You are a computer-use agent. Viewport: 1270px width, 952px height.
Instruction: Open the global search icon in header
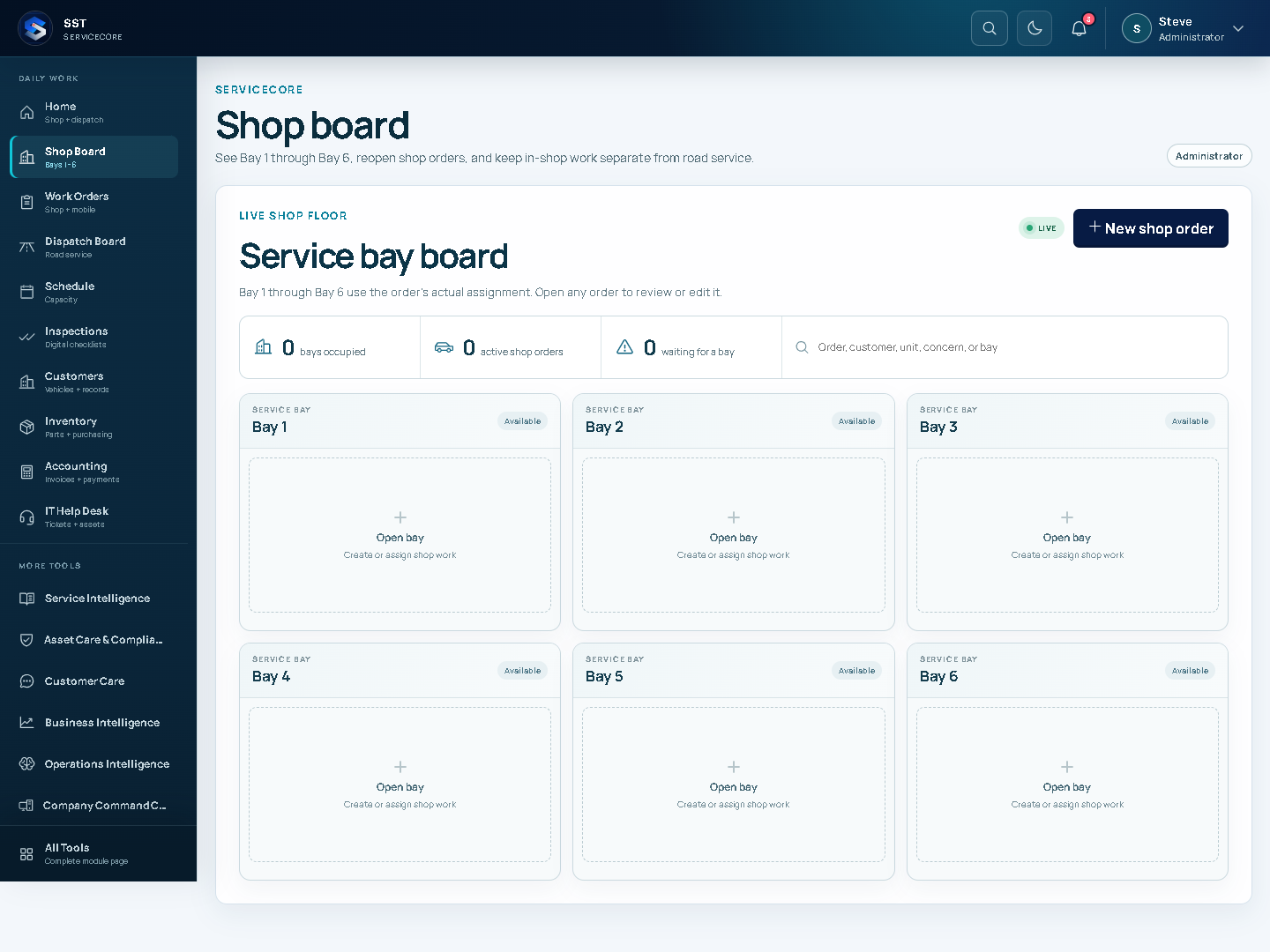pyautogui.click(x=990, y=28)
